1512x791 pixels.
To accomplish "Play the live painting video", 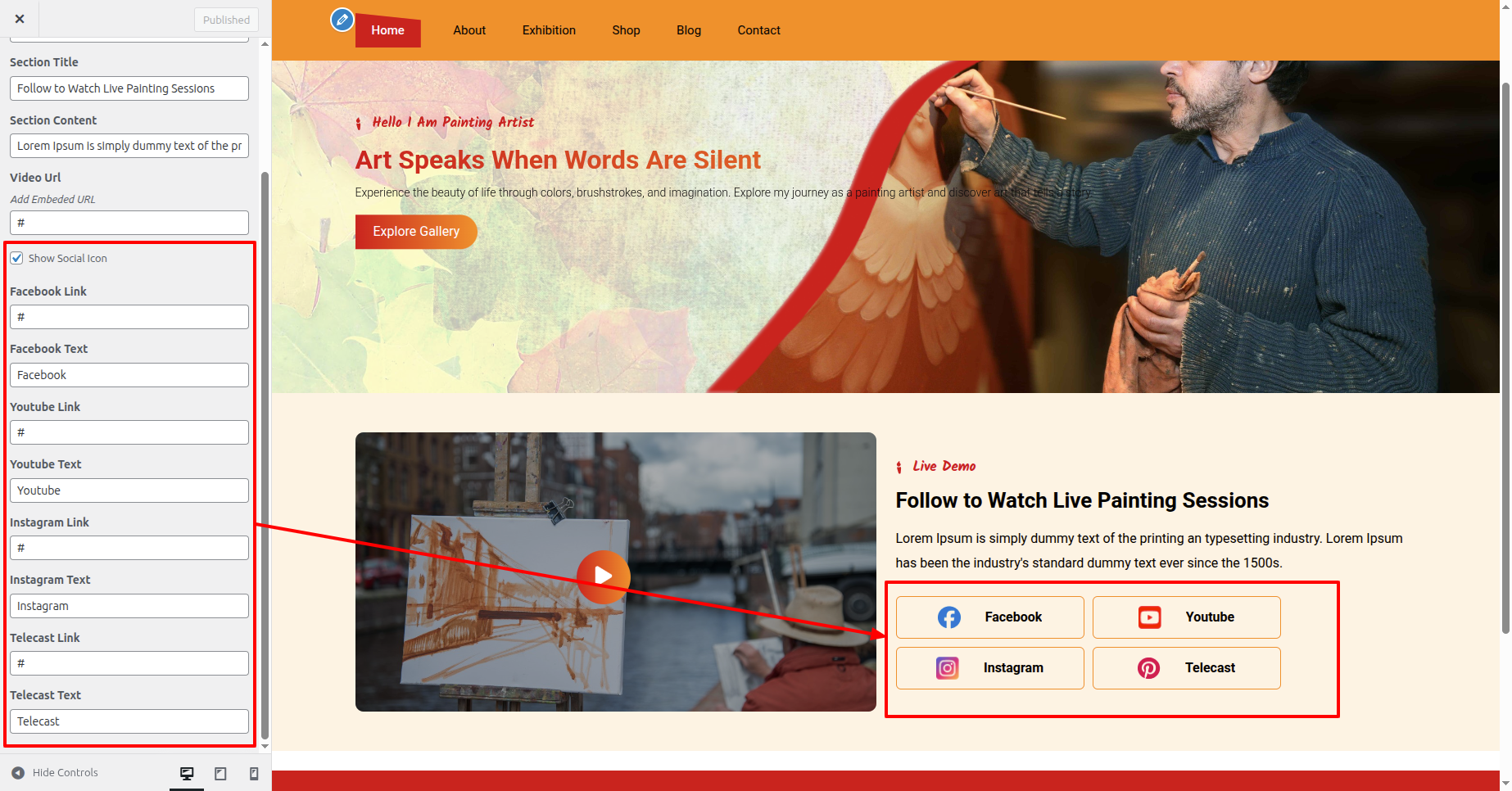I will (x=604, y=576).
